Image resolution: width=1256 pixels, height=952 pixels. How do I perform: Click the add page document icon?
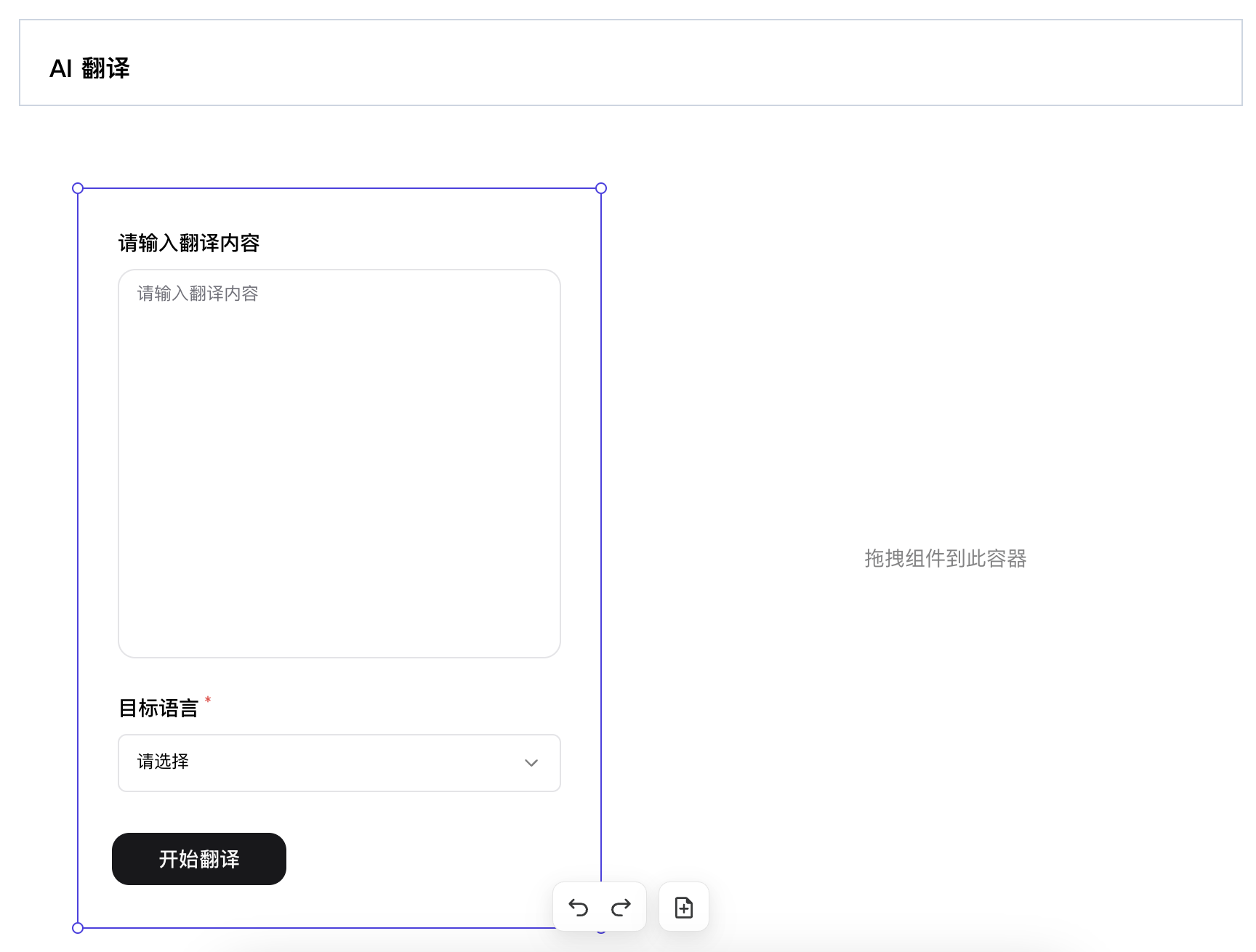point(684,907)
